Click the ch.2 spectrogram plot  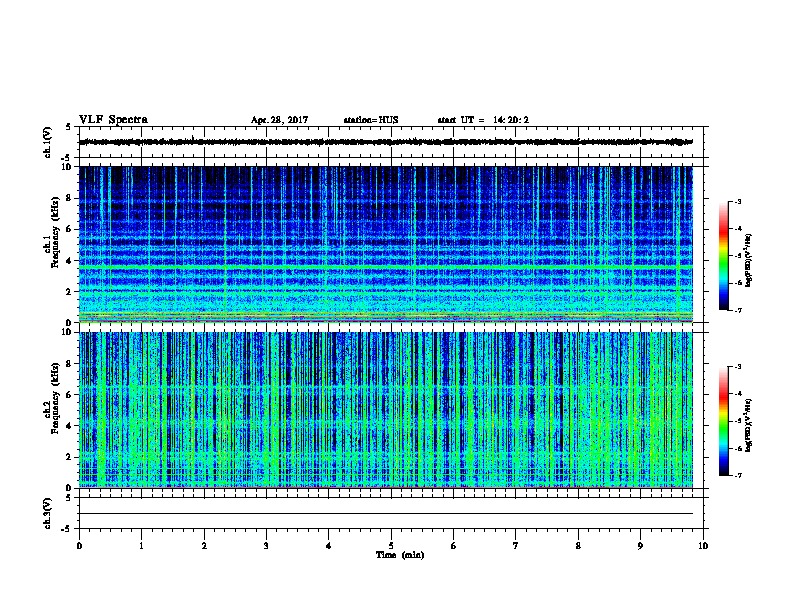point(386,410)
